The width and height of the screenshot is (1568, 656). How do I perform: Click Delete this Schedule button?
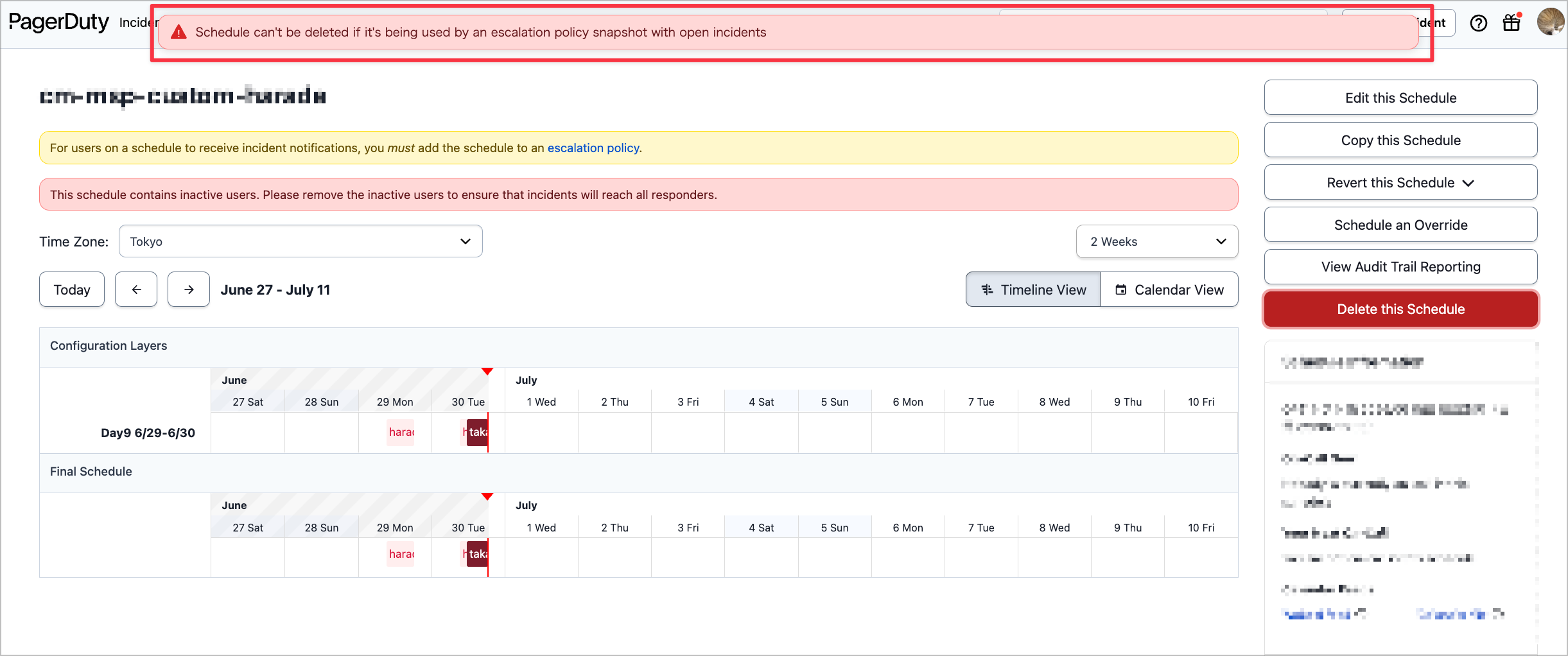pos(1401,309)
